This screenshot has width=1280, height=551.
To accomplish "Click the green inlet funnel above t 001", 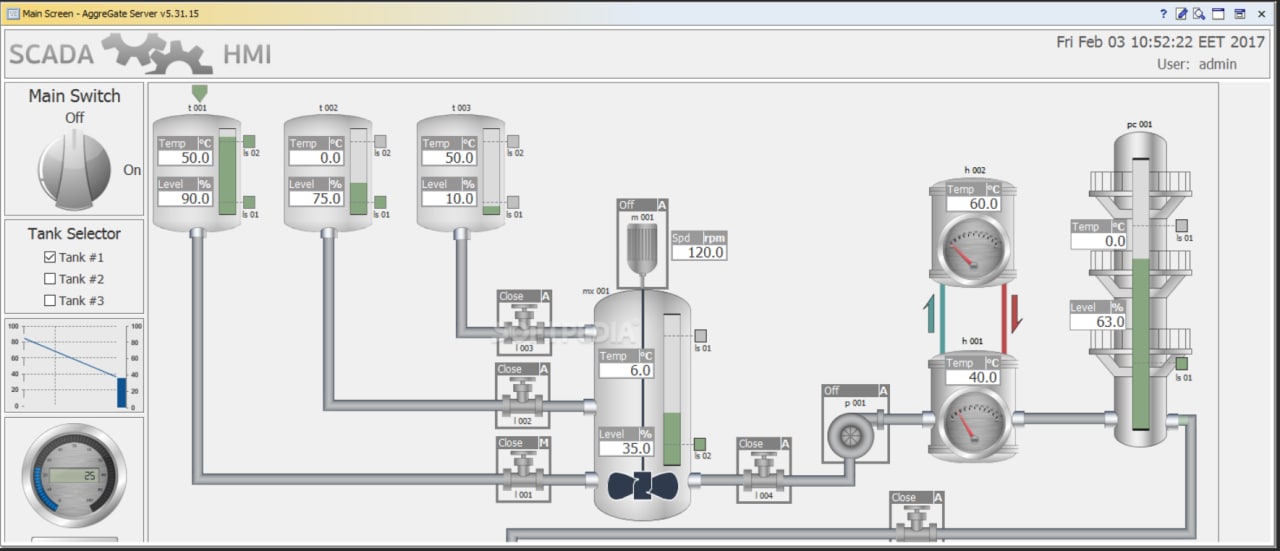I will click(x=199, y=93).
